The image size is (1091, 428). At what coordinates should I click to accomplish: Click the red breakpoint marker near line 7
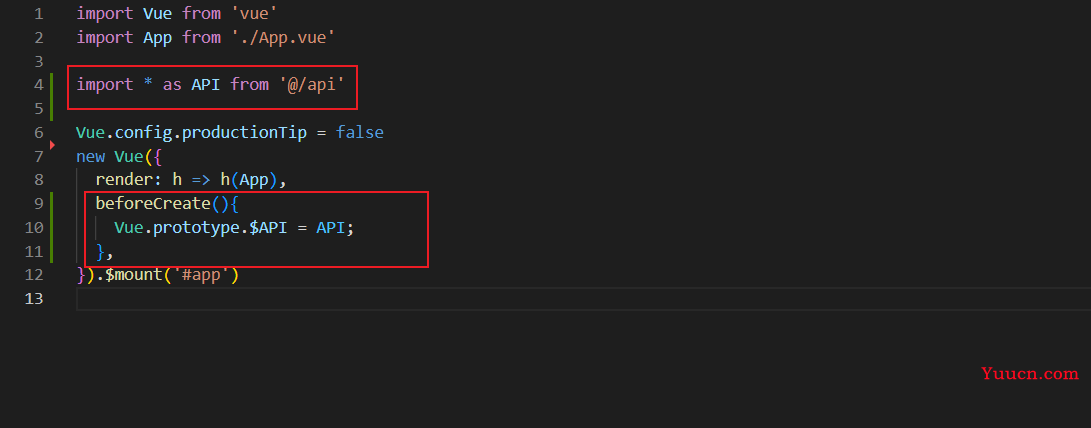coord(52,145)
